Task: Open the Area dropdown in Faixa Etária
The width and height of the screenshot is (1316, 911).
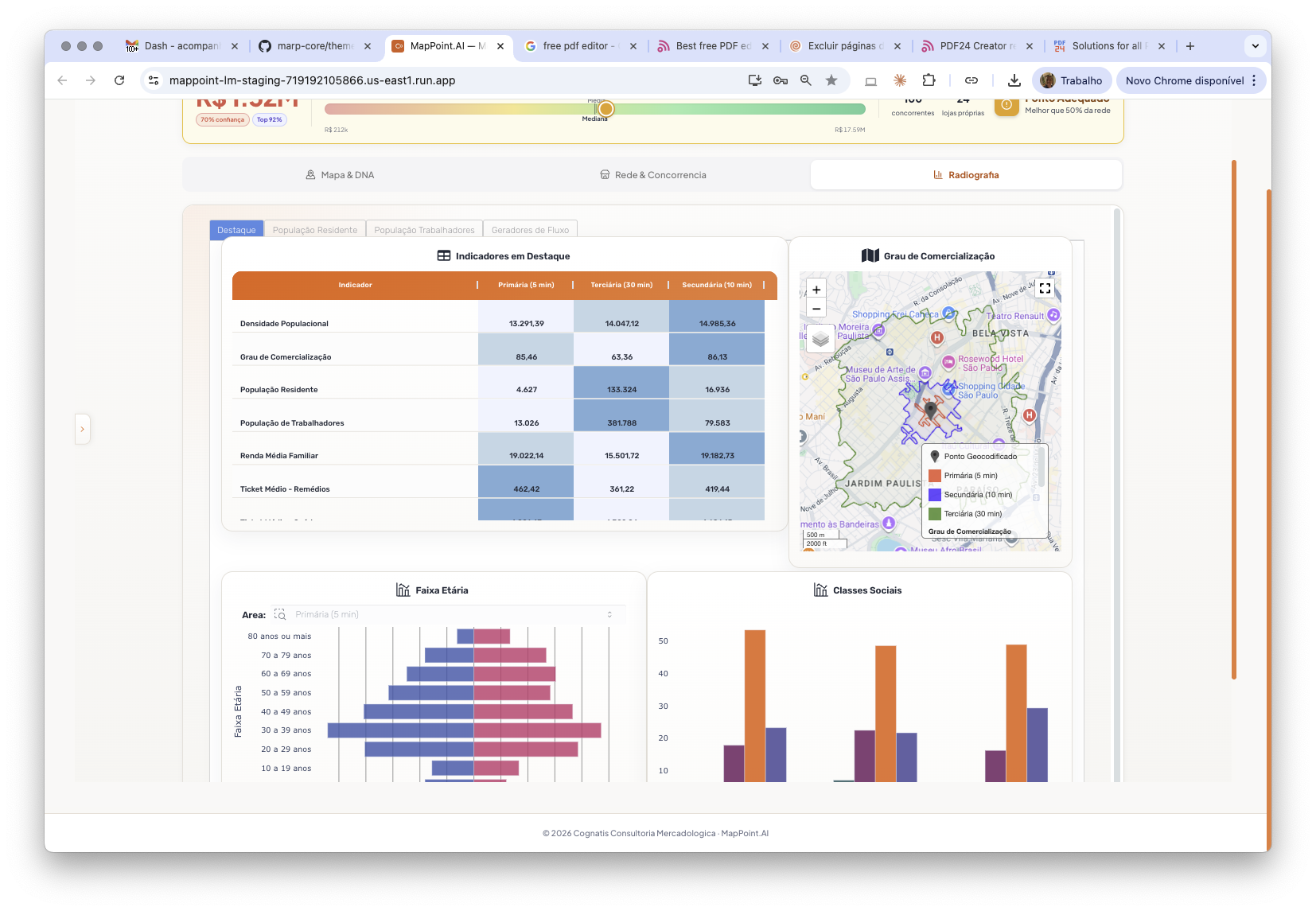Action: (448, 614)
